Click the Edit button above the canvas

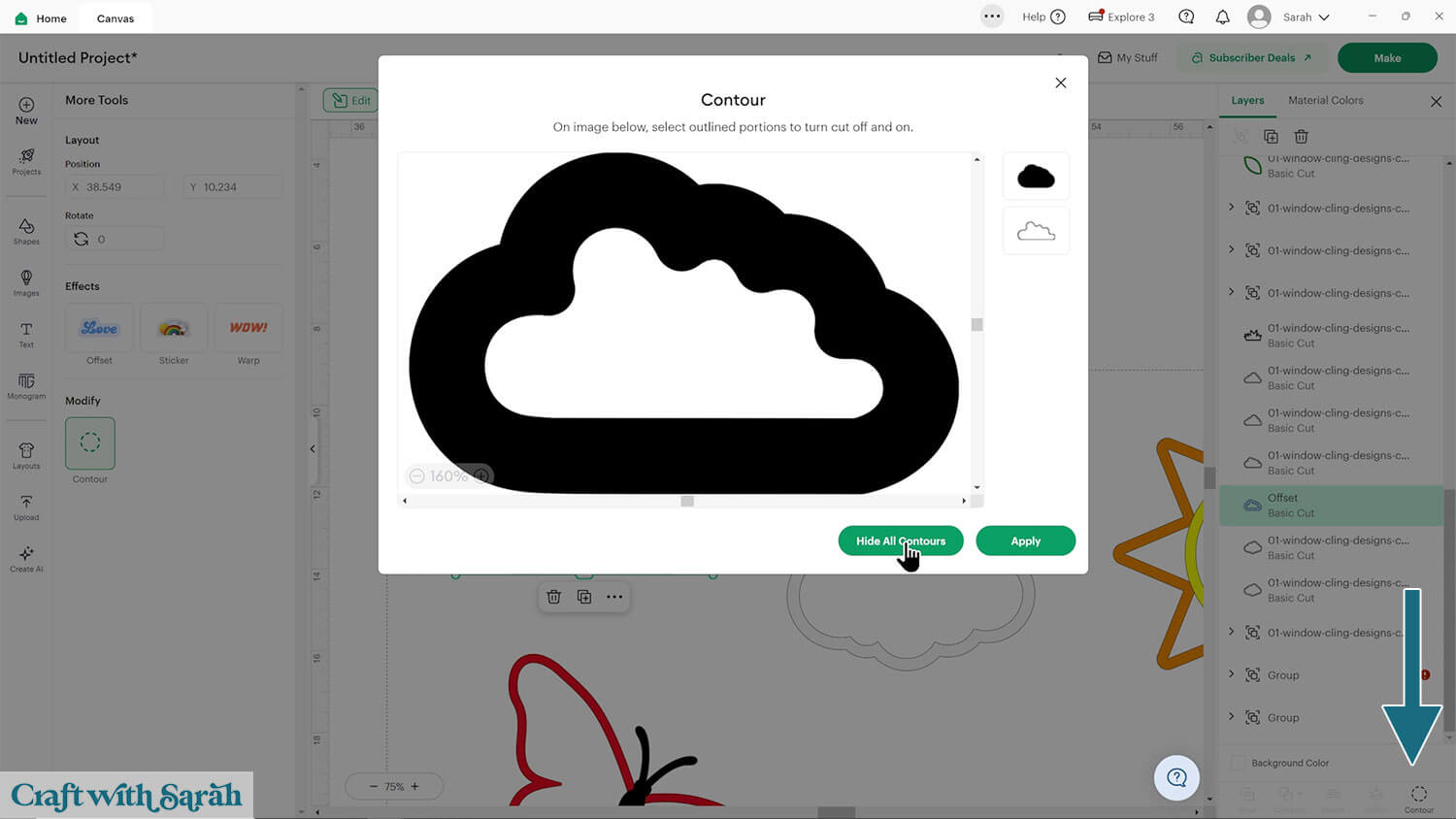coord(350,100)
